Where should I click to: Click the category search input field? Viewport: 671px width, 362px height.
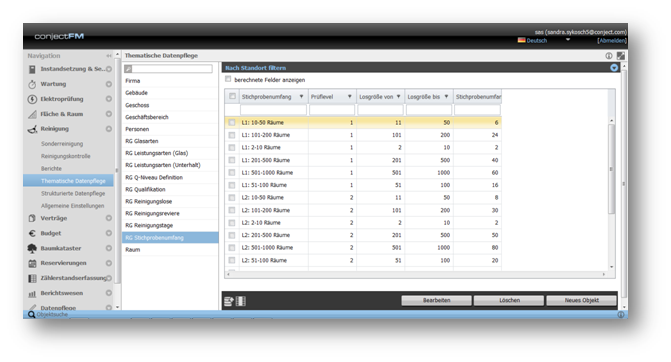tap(172, 68)
